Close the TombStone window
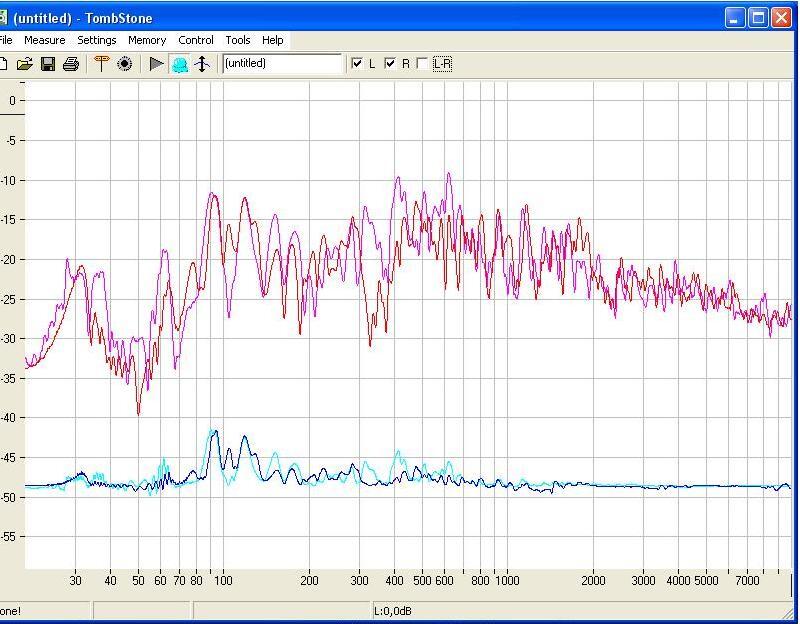 point(782,18)
